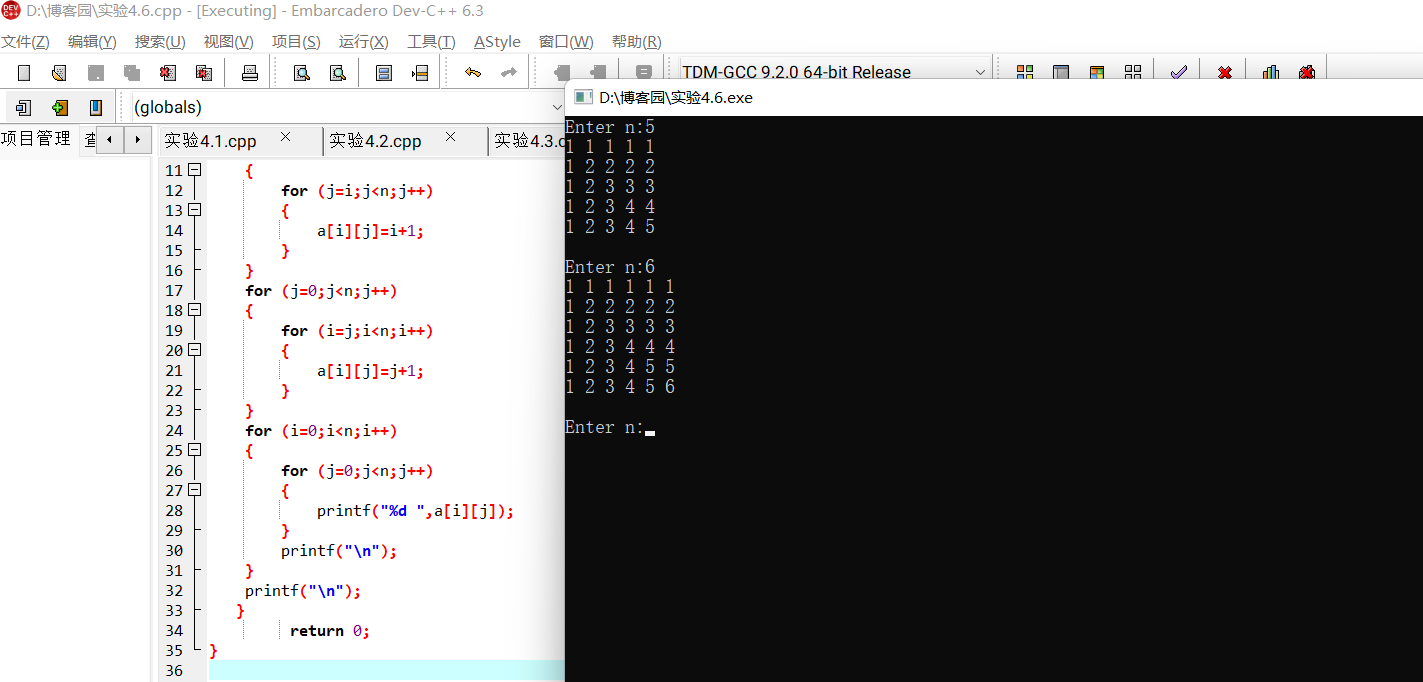Collapse the code fold at line 11
Screen dimensions: 1423x682
194,170
